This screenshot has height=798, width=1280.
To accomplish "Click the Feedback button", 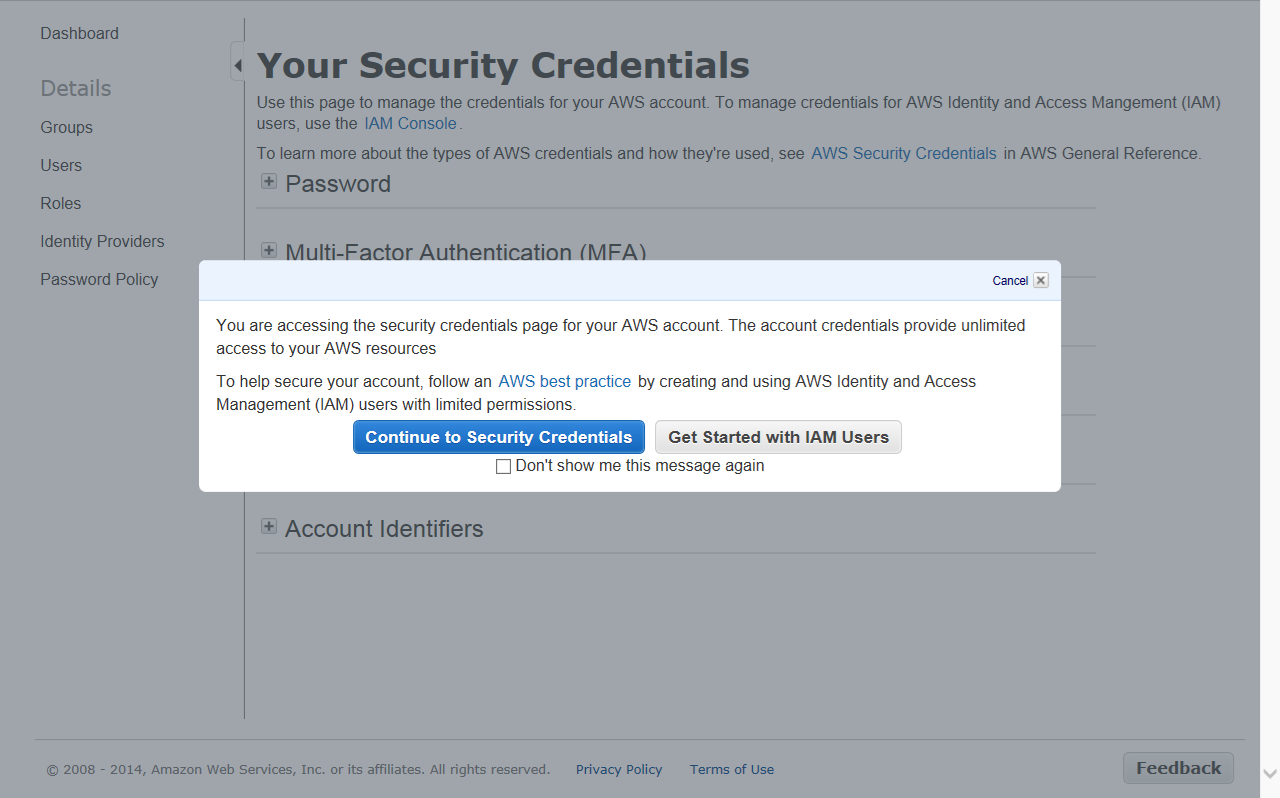I will click(x=1178, y=768).
